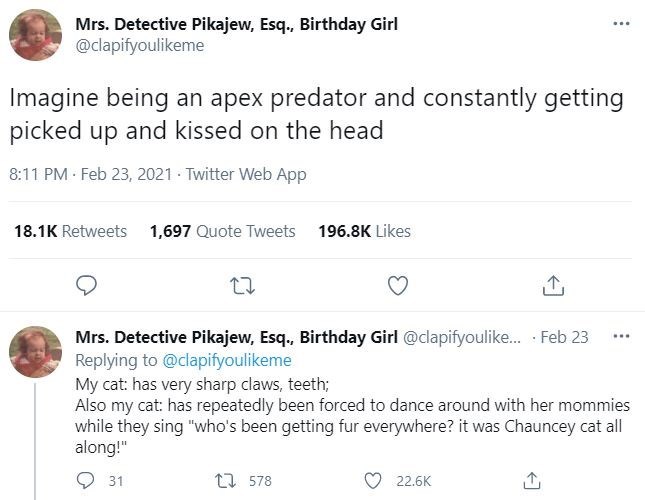The height and width of the screenshot is (500, 645).
Task: Open the 1,697 Quote Tweets list
Action: coord(222,231)
